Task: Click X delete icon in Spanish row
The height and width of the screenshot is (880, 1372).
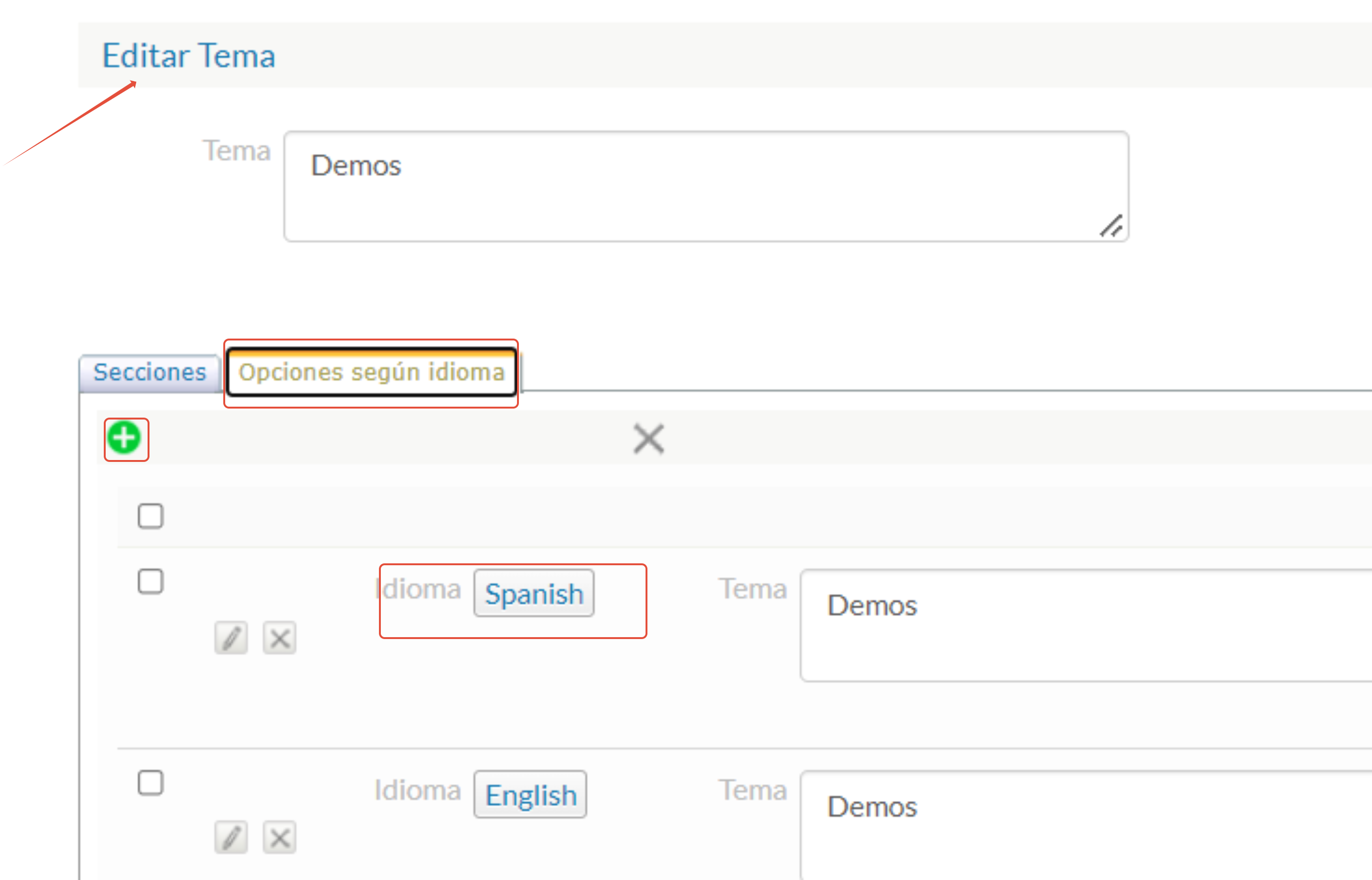Action: [279, 637]
